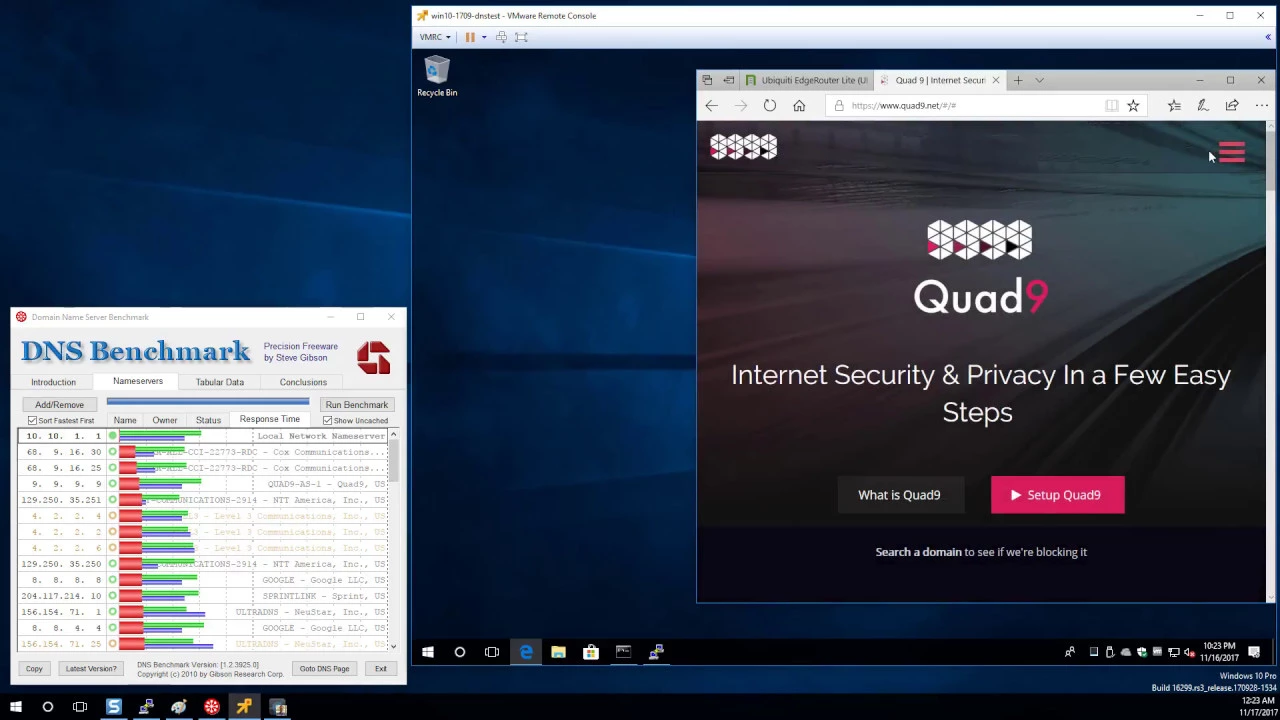
Task: Enter full screen in VMware Remote Console
Action: pyautogui.click(x=521, y=37)
